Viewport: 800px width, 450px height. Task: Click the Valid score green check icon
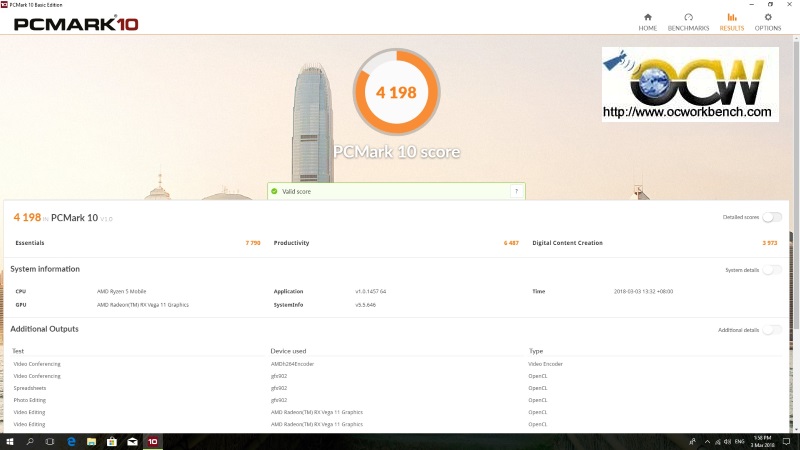click(x=274, y=191)
